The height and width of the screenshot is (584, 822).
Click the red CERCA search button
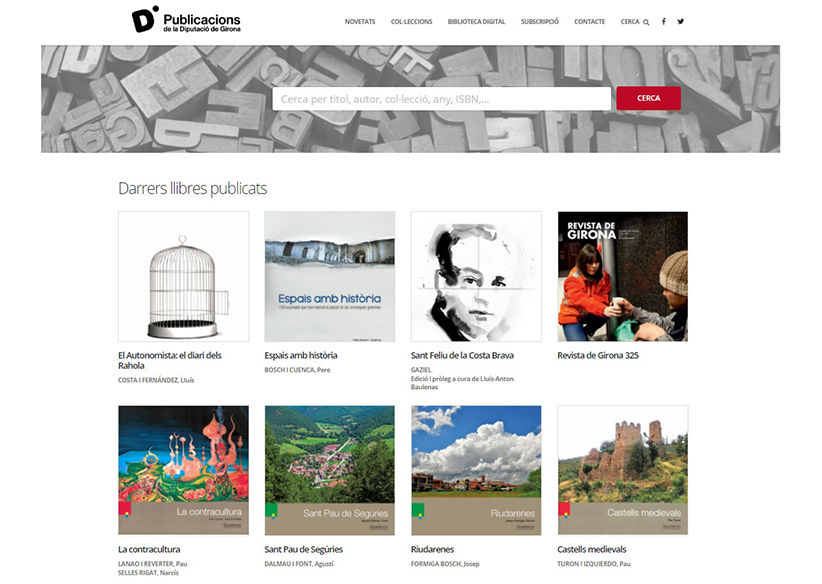648,98
